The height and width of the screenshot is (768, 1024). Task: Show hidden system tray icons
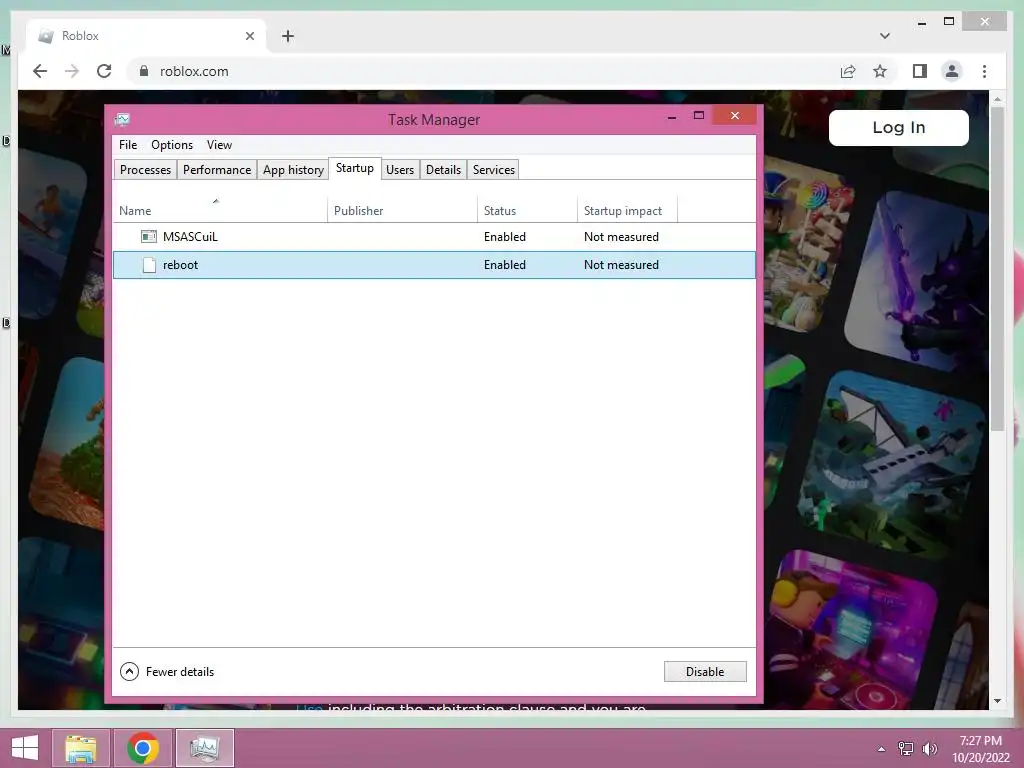[881, 748]
